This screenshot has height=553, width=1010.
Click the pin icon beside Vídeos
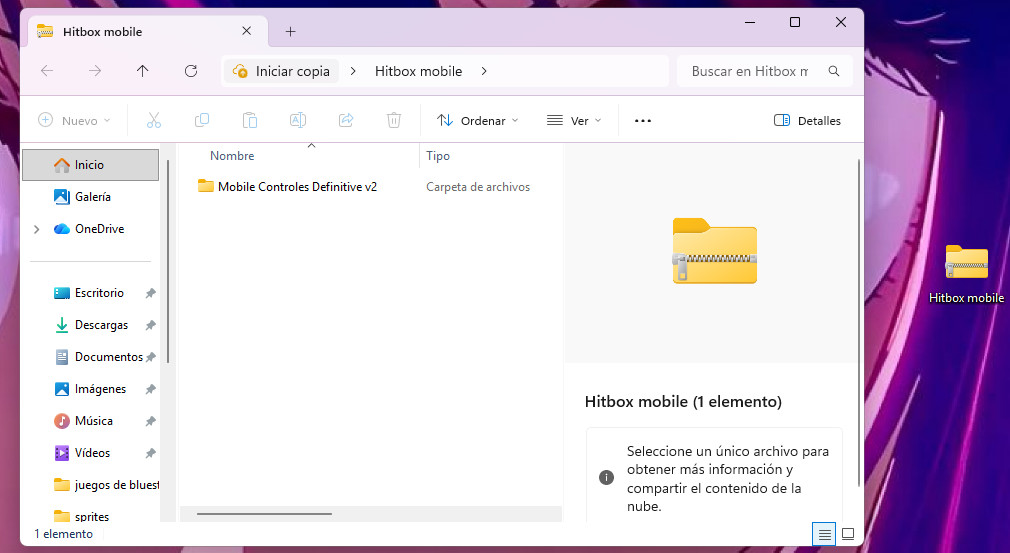pos(150,453)
